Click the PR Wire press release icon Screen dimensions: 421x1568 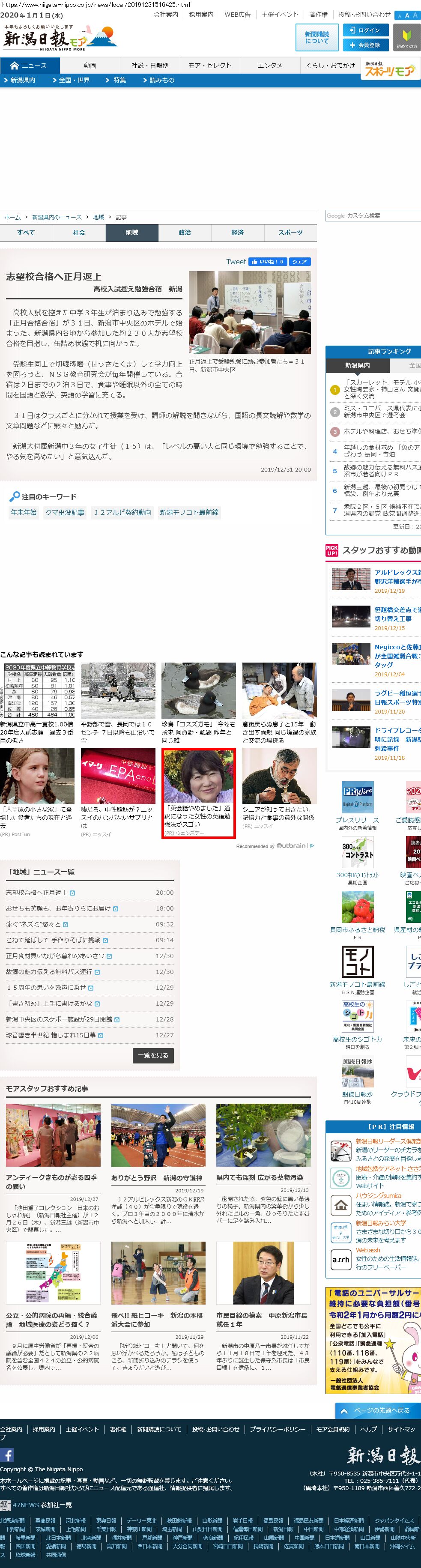click(x=358, y=797)
